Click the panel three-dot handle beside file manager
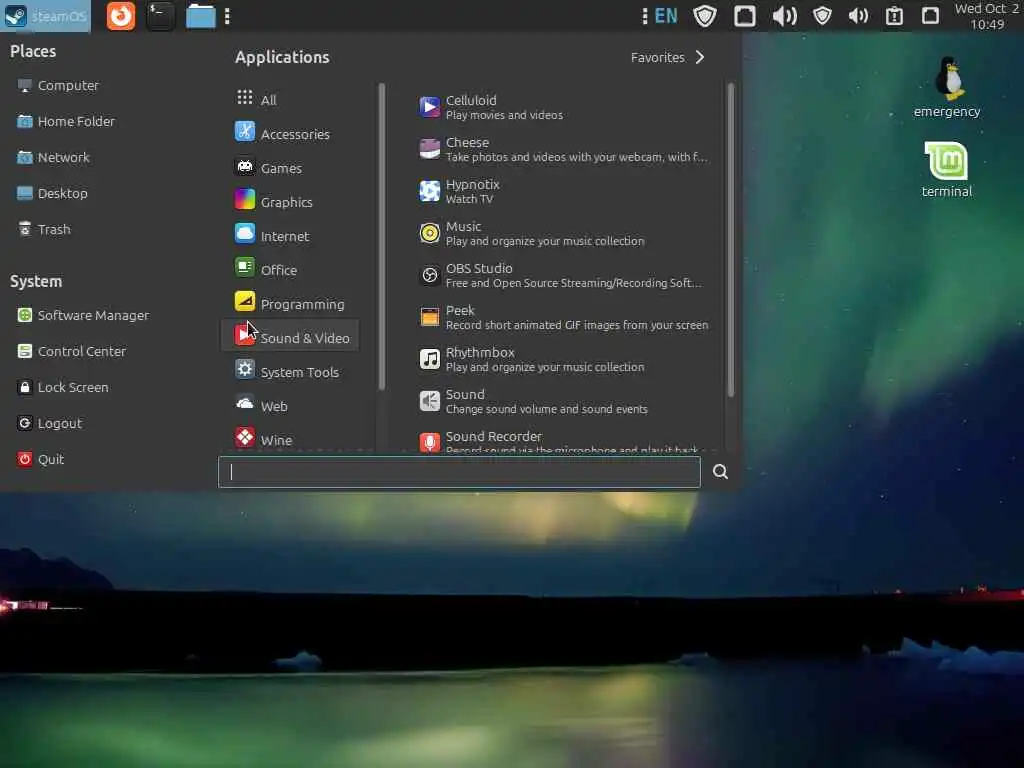1024x768 pixels. [227, 16]
